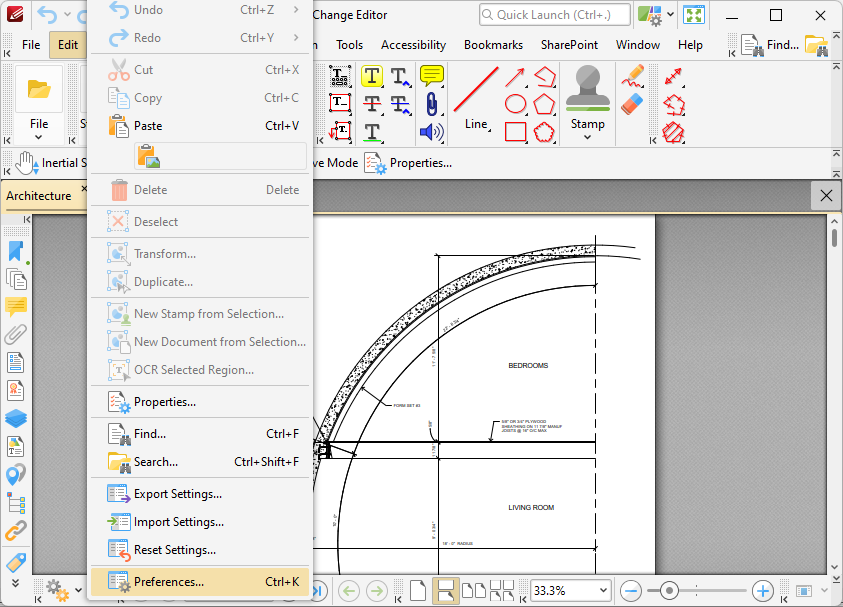Image resolution: width=843 pixels, height=607 pixels.
Task: Expand the Undo submenu arrow
Action: pos(296,10)
